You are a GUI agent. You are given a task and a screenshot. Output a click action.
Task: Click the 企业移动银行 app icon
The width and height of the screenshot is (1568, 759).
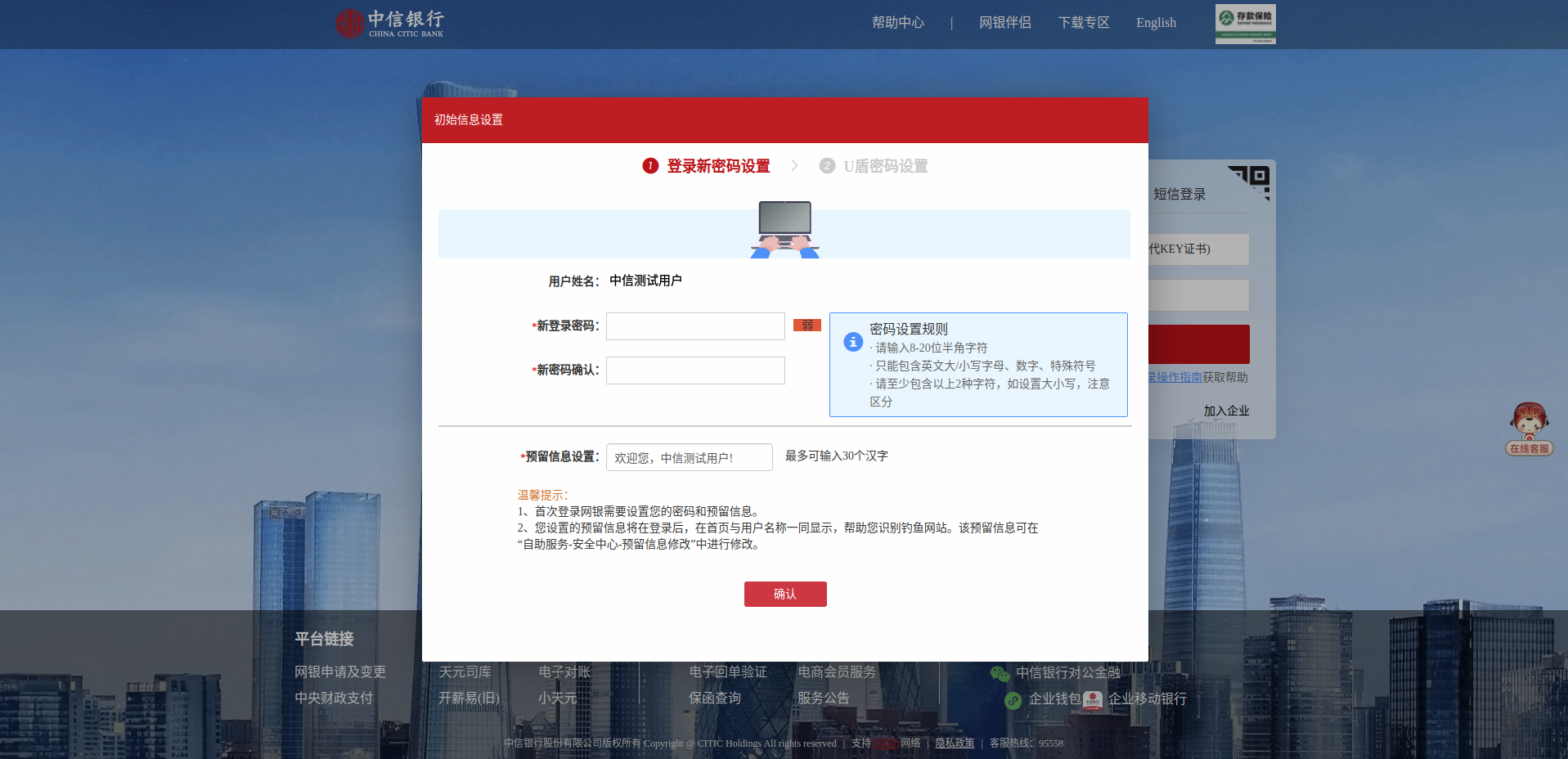coord(1093,700)
